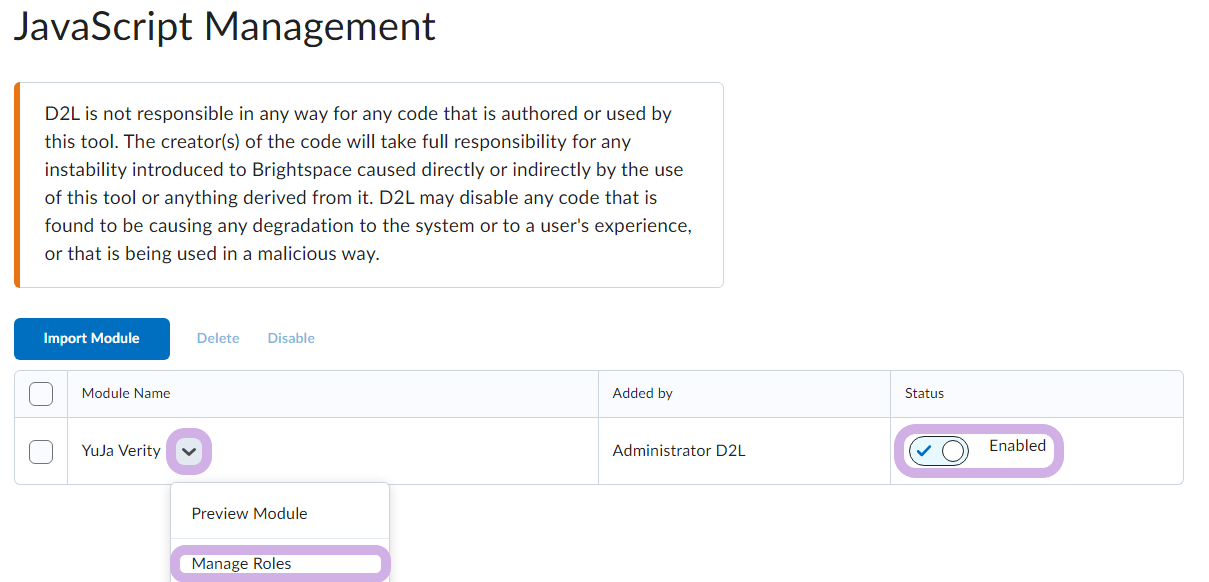1209x582 pixels.
Task: Click the Administrator D2L cell
Action: 679,451
